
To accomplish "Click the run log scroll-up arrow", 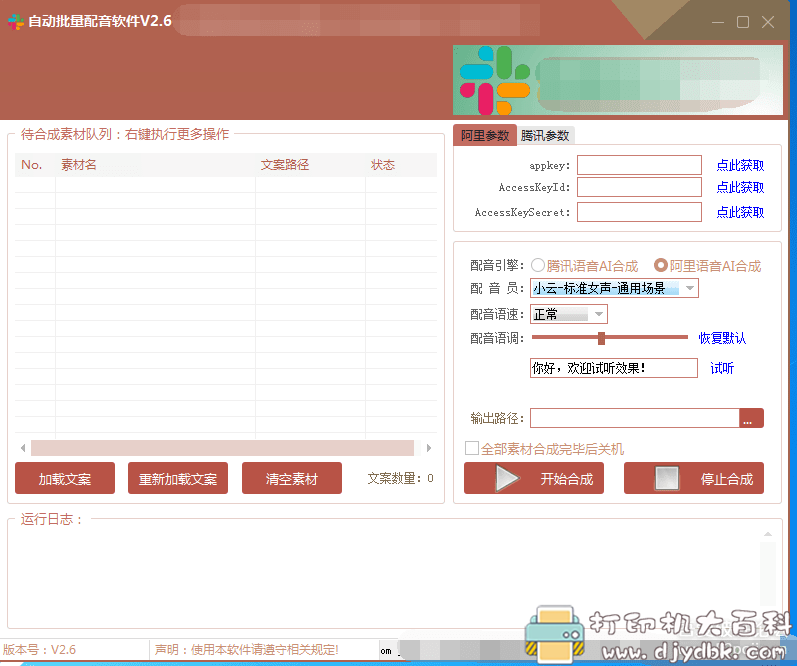I will click(x=768, y=534).
